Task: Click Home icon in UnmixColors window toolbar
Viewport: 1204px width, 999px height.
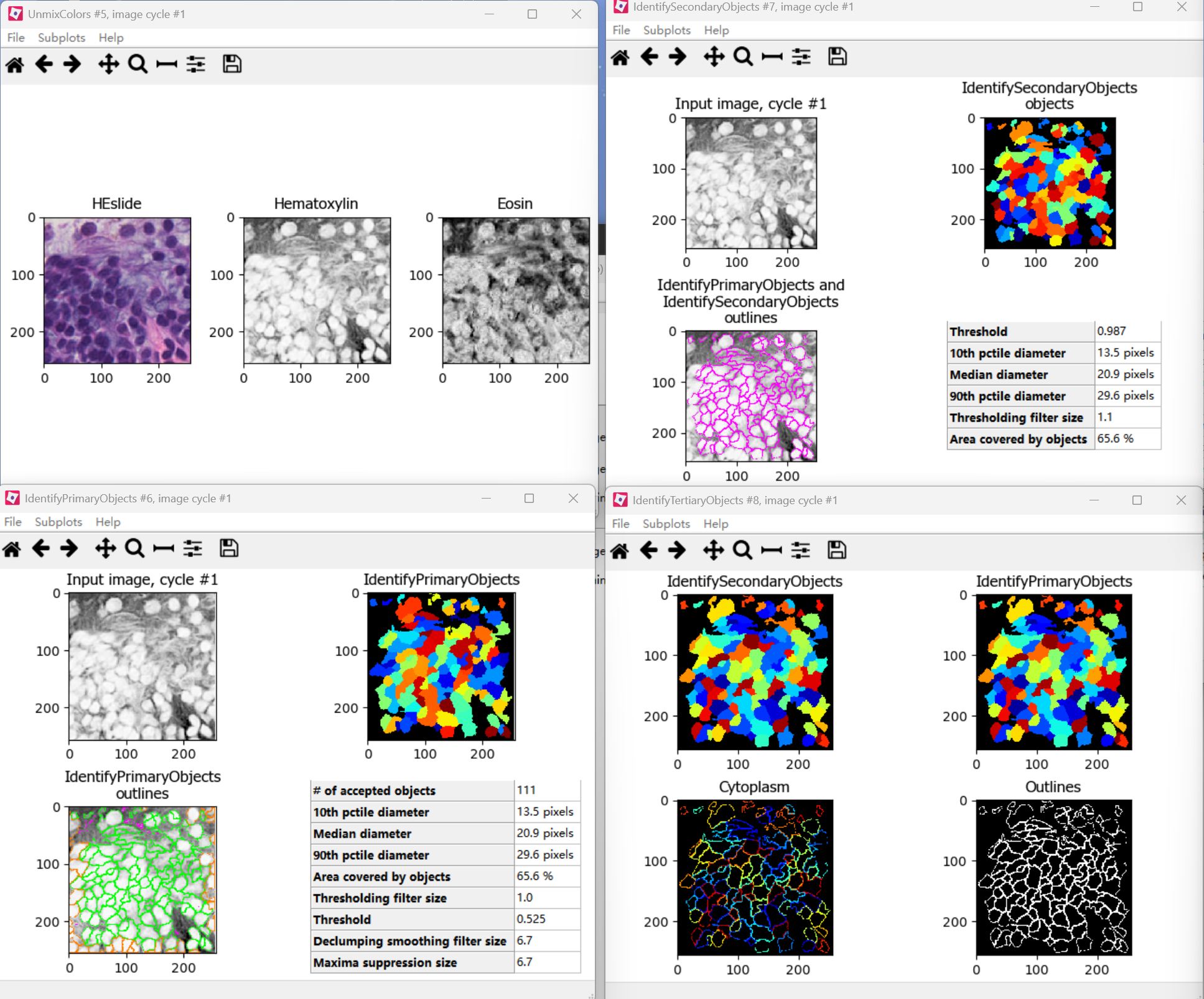Action: point(15,64)
